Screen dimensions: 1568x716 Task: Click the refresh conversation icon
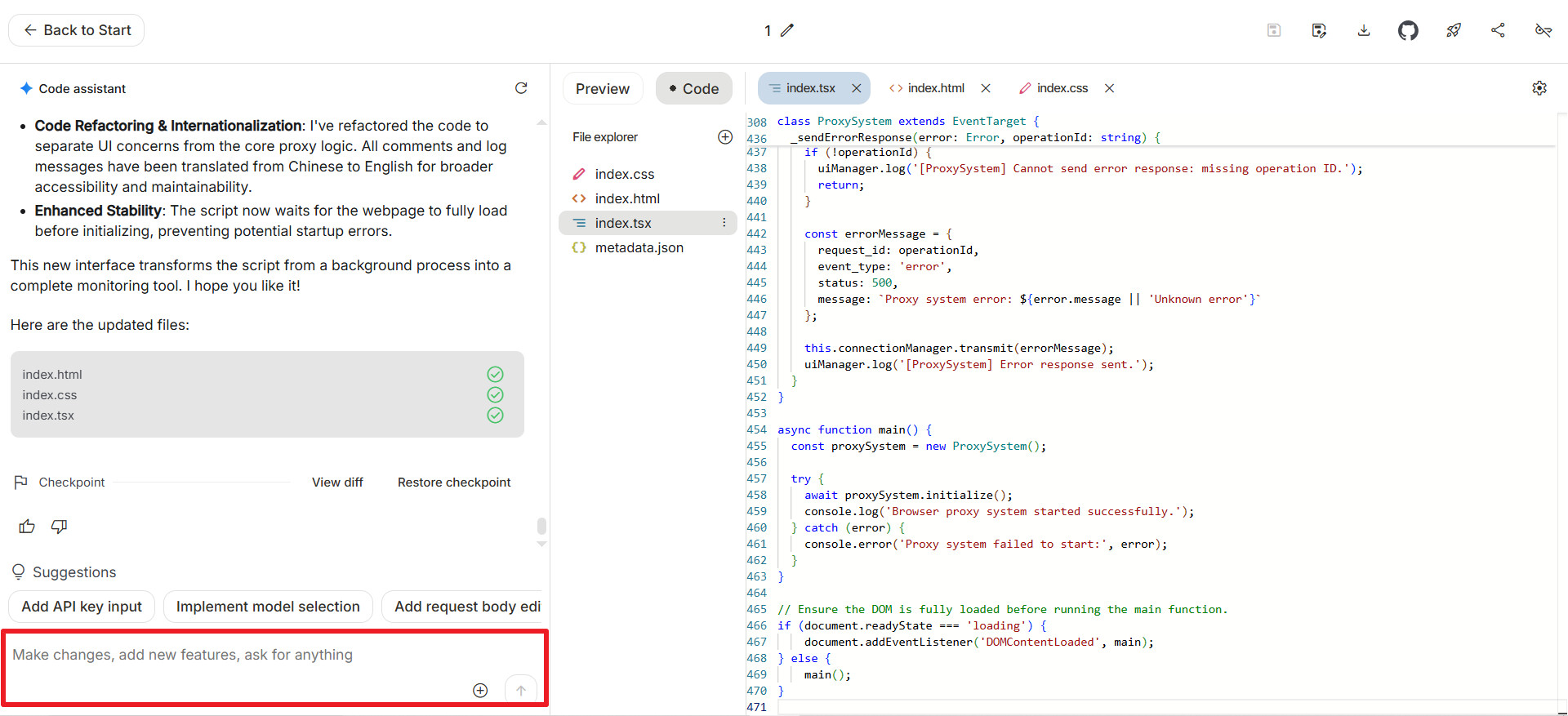pos(521,88)
